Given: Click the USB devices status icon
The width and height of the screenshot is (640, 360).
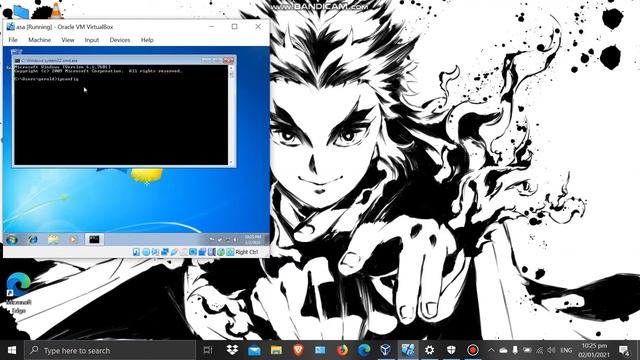Looking at the screenshot, I should point(174,252).
